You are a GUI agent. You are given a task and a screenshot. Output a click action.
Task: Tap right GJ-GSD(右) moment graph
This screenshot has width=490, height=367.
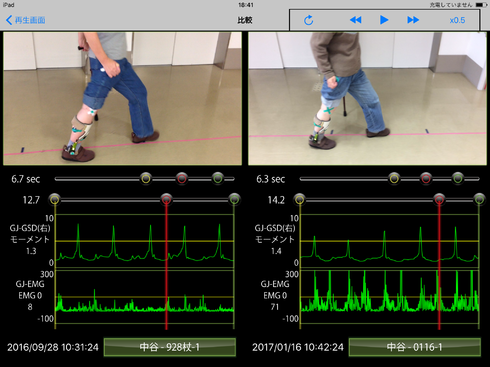[x=389, y=241]
